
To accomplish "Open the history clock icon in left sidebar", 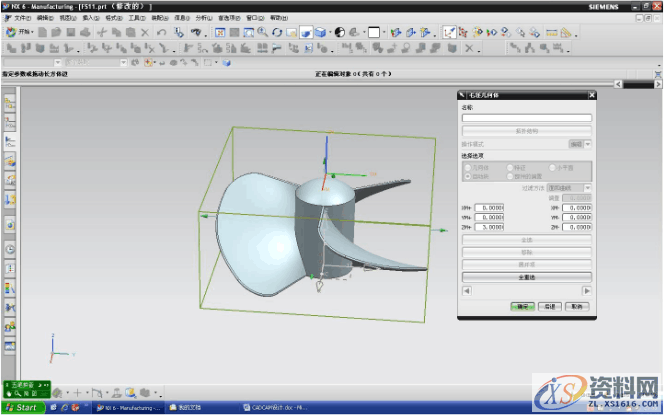I will 10,247.
